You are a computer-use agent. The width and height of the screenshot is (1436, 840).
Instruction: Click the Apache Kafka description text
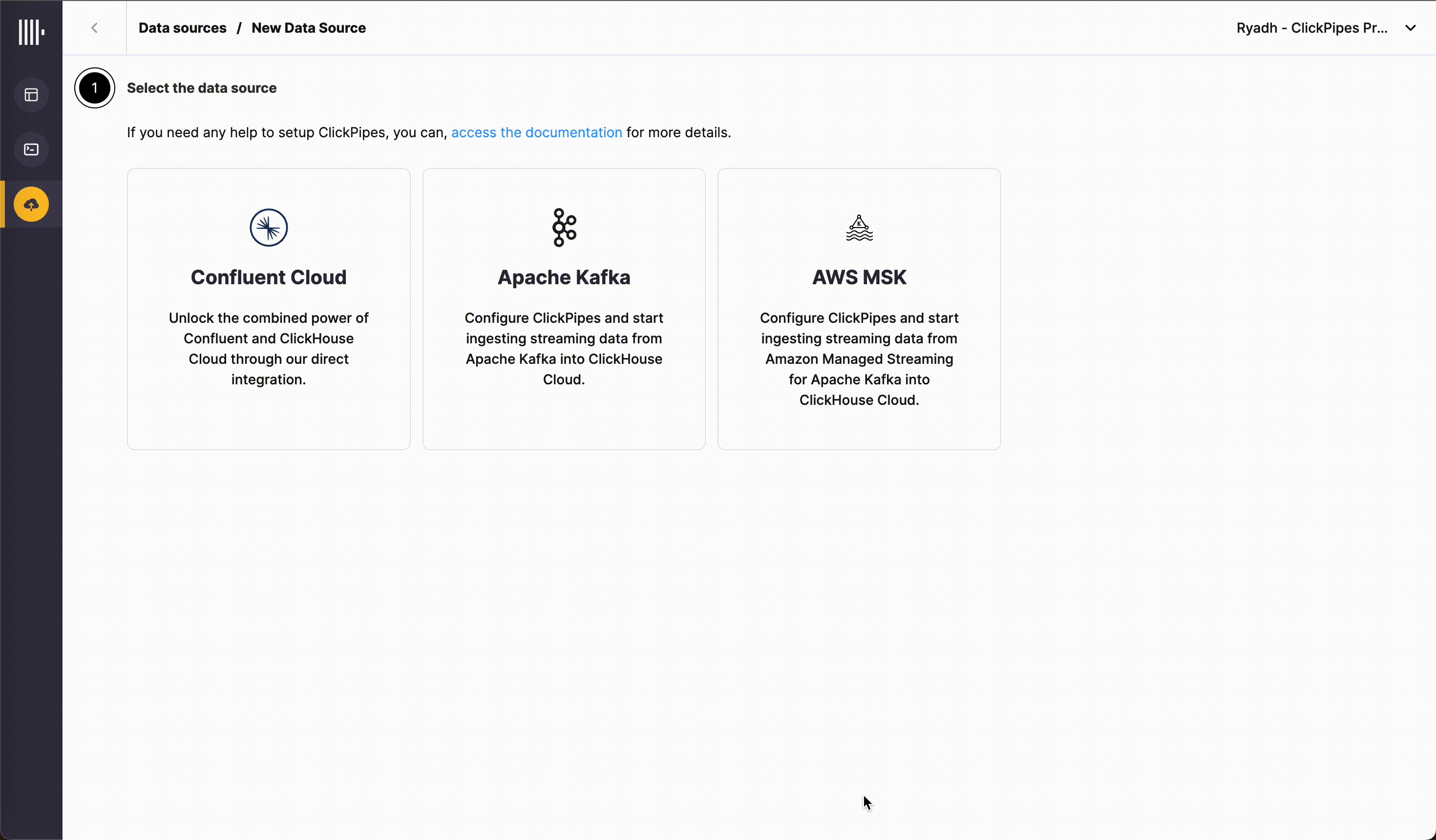pyautogui.click(x=564, y=348)
